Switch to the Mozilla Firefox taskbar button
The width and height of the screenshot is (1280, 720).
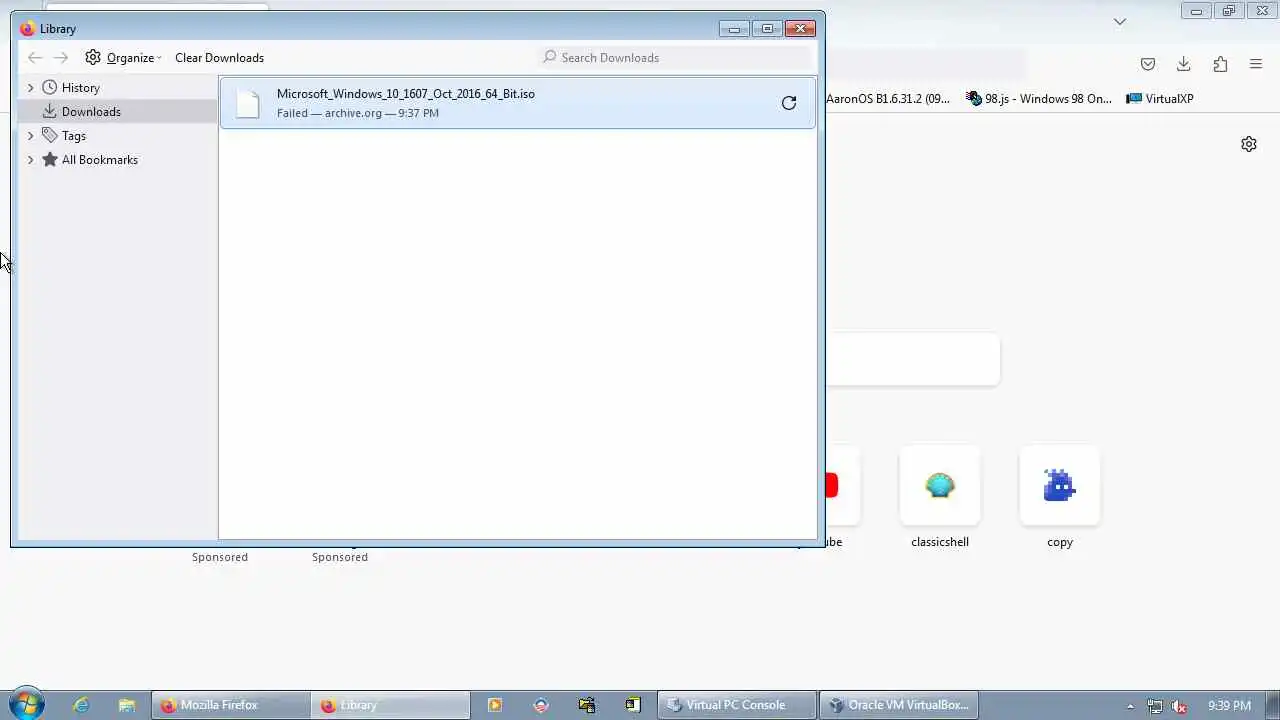click(230, 705)
